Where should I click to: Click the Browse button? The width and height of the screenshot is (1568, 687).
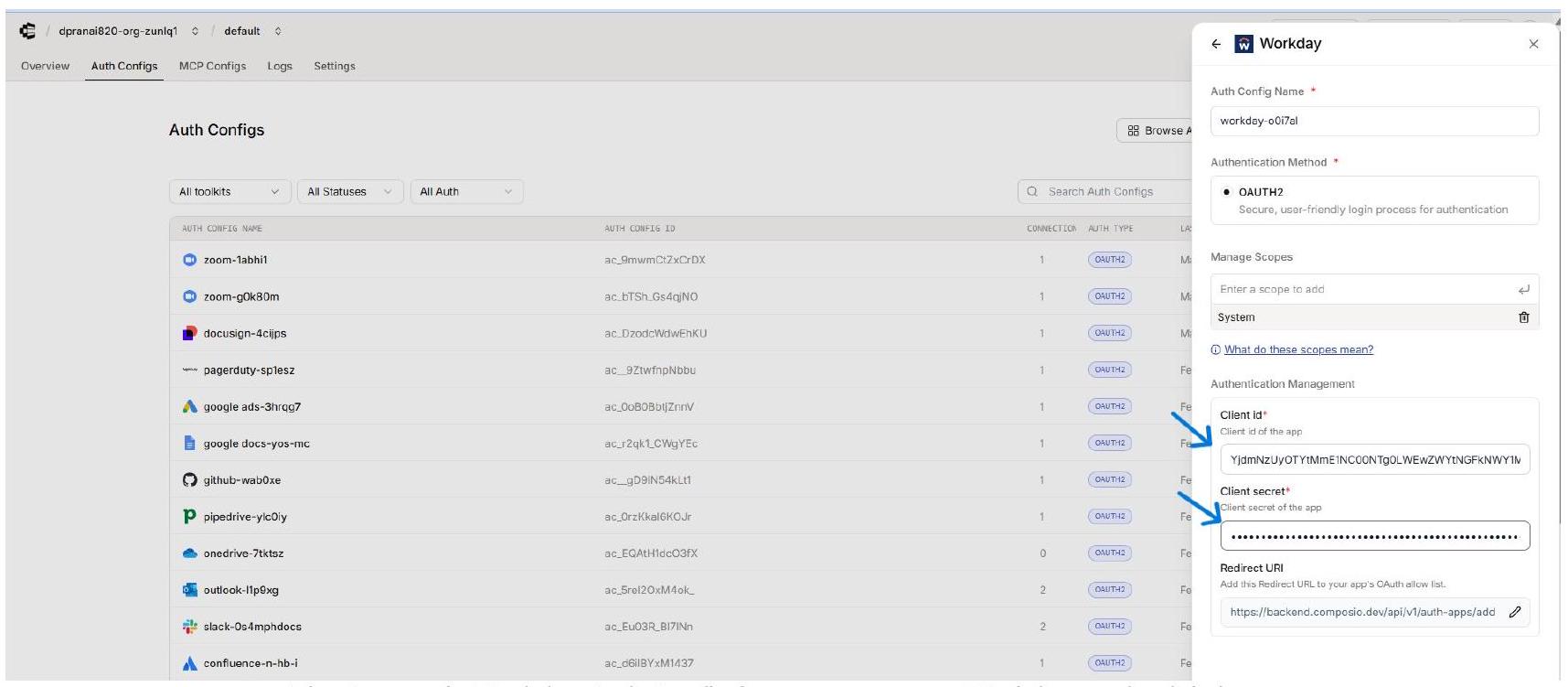pyautogui.click(x=1156, y=131)
